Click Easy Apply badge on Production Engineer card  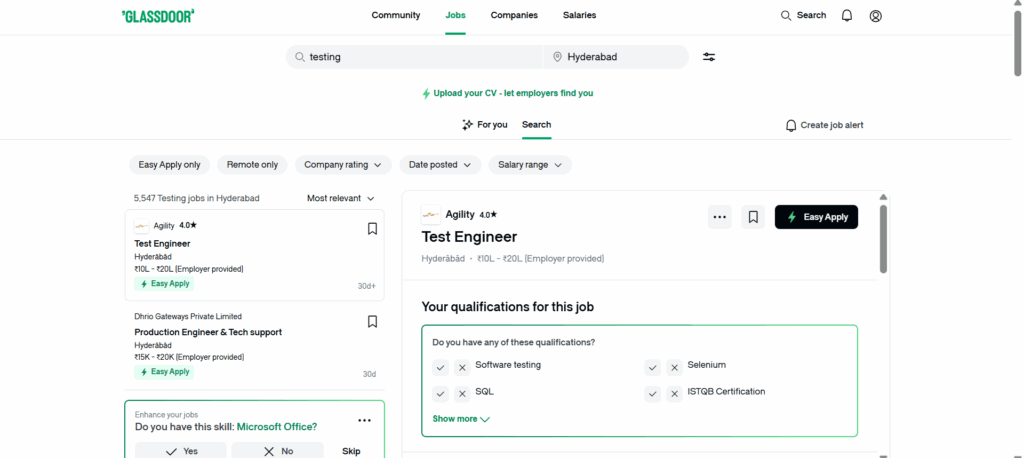click(165, 372)
